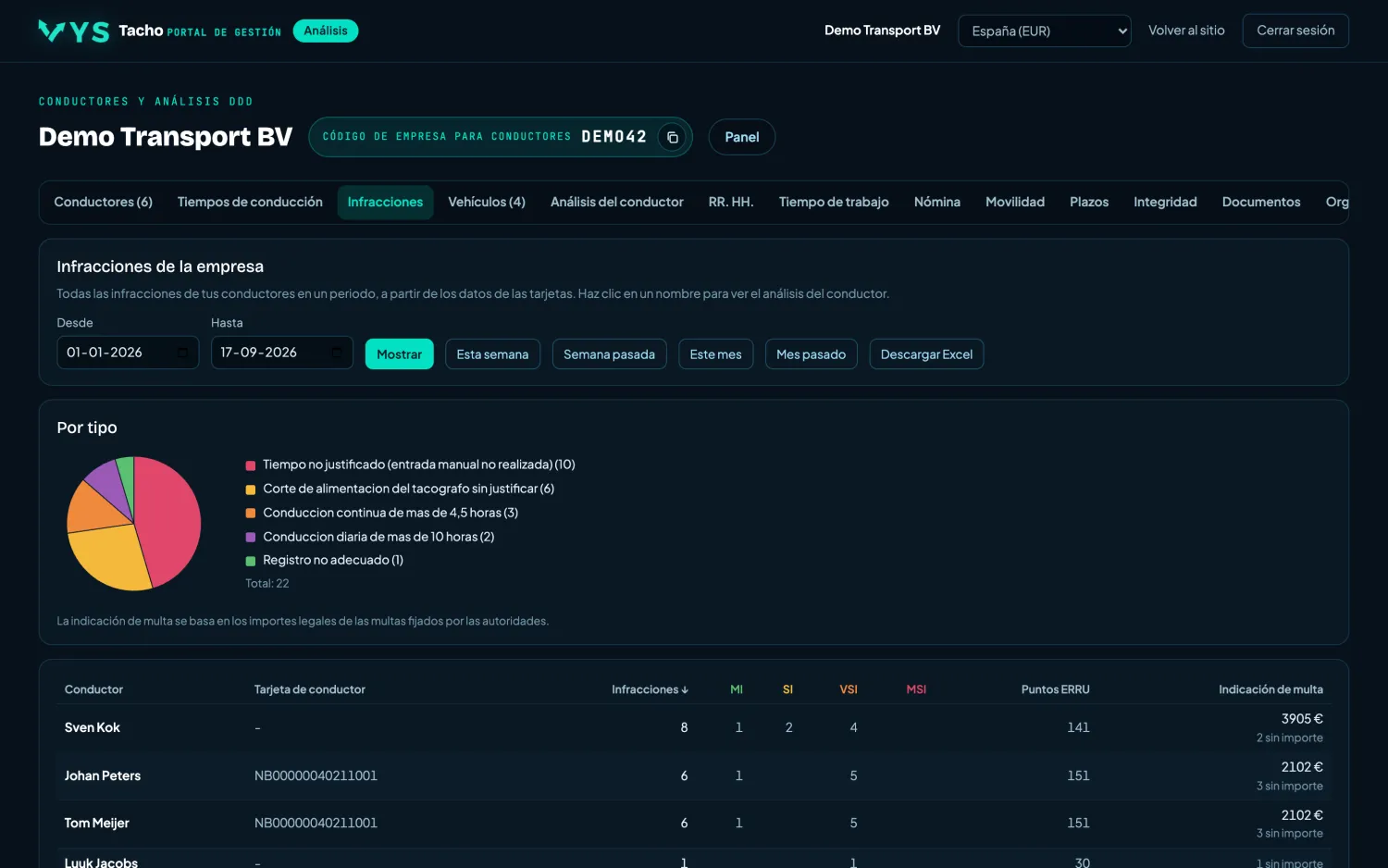The image size is (1388, 868).
Task: Open driver Sven Kok analysis
Action: click(93, 727)
